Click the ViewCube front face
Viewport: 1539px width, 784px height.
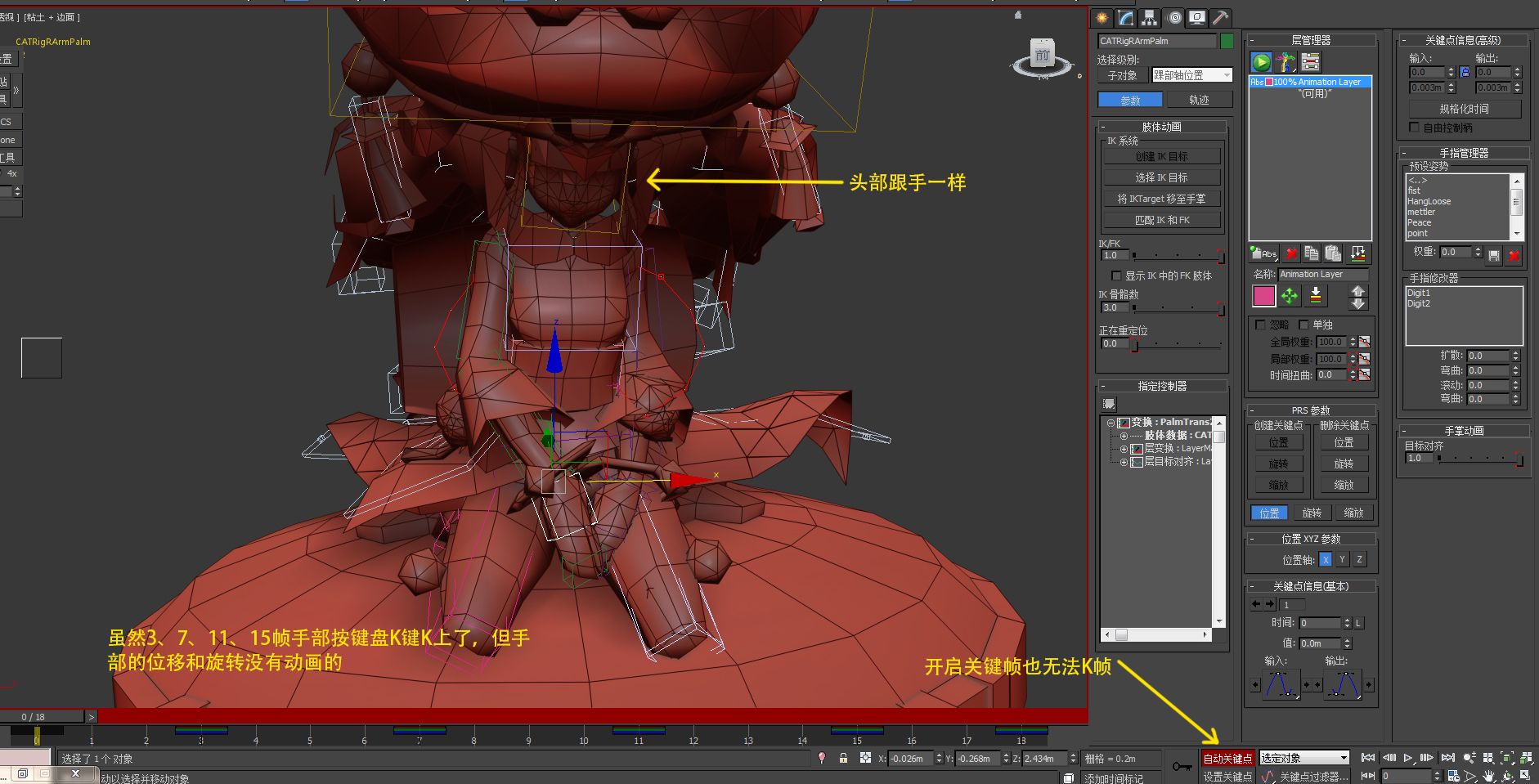point(1041,56)
